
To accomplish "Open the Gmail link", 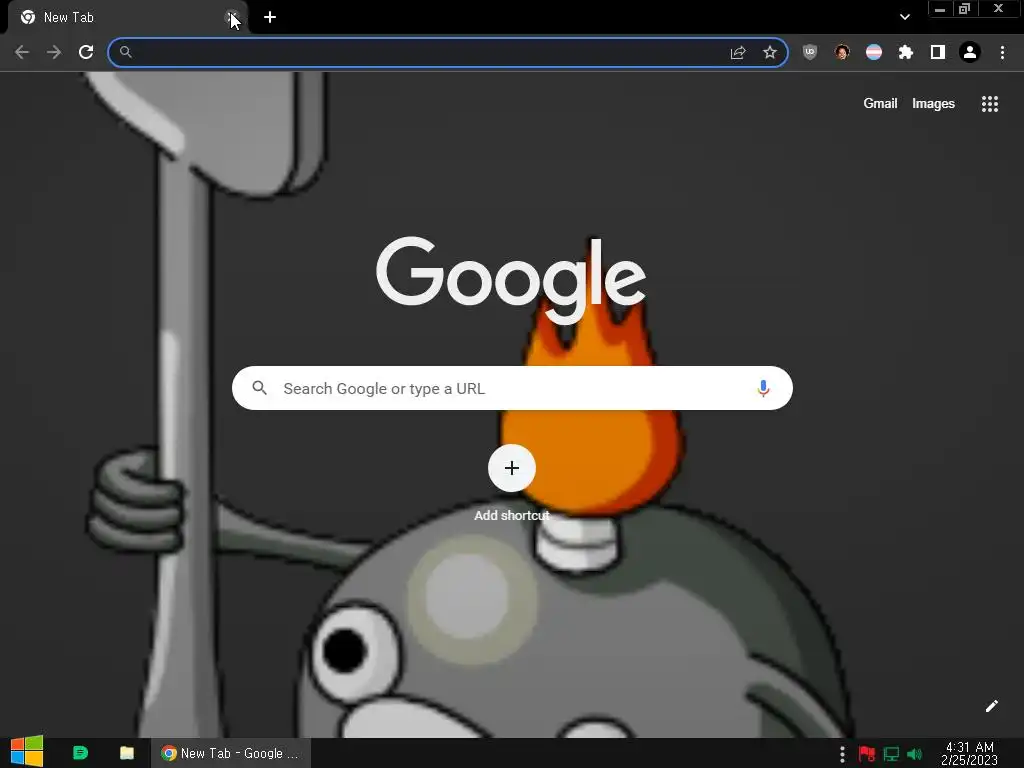I will 880,103.
